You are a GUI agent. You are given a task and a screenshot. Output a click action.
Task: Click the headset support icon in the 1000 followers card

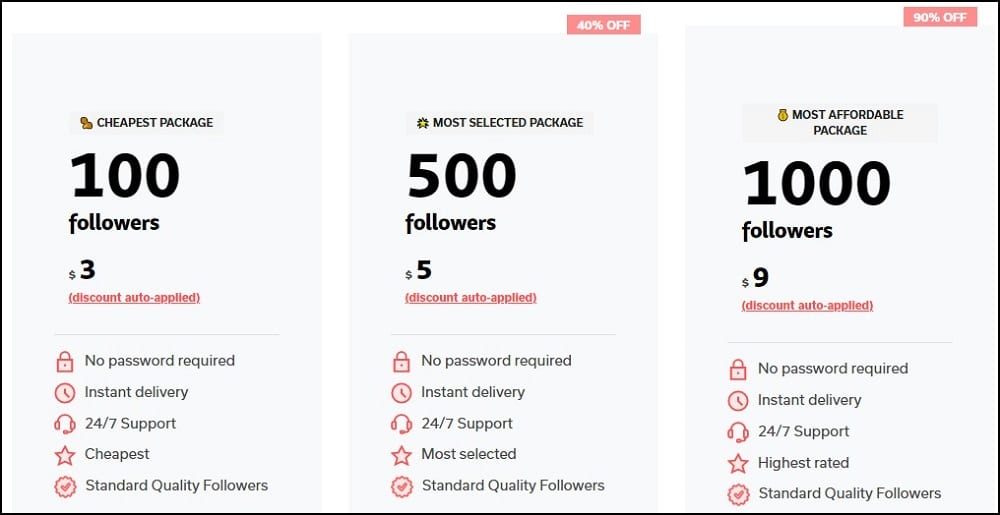[738, 432]
